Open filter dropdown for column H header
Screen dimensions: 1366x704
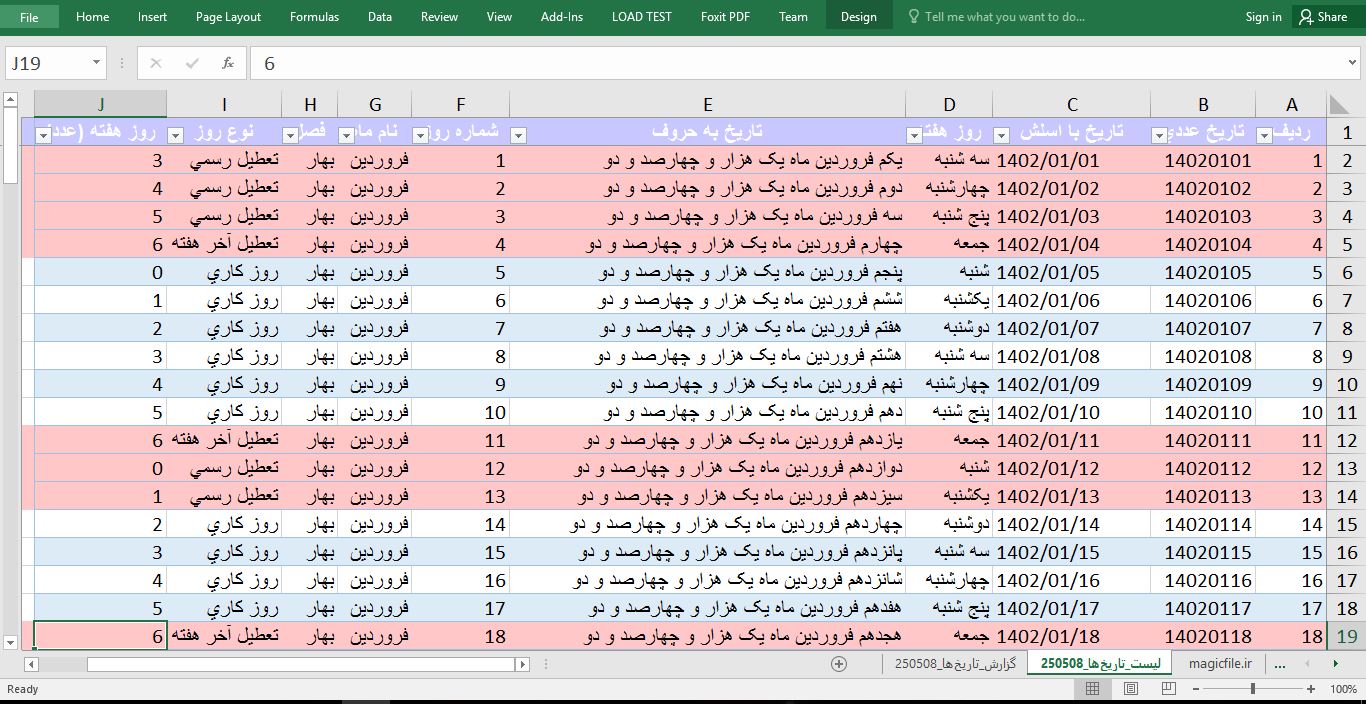pos(290,135)
